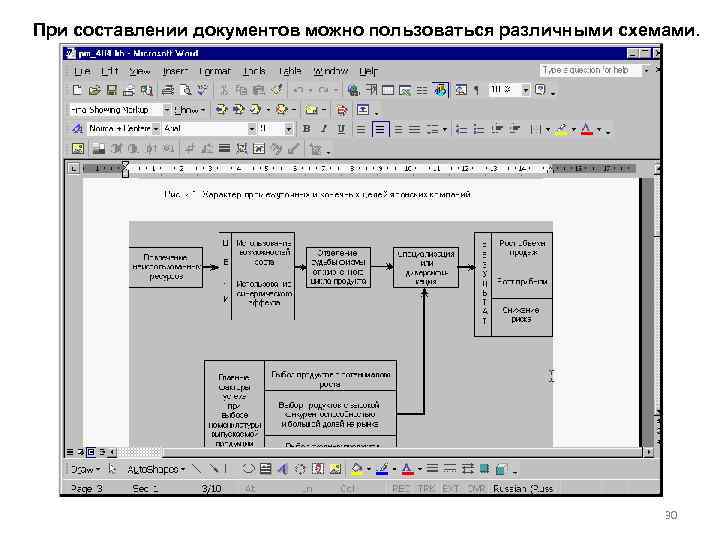This screenshot has height=540, width=720.
Task: Toggle Italic formatting
Action: pyautogui.click(x=324, y=129)
